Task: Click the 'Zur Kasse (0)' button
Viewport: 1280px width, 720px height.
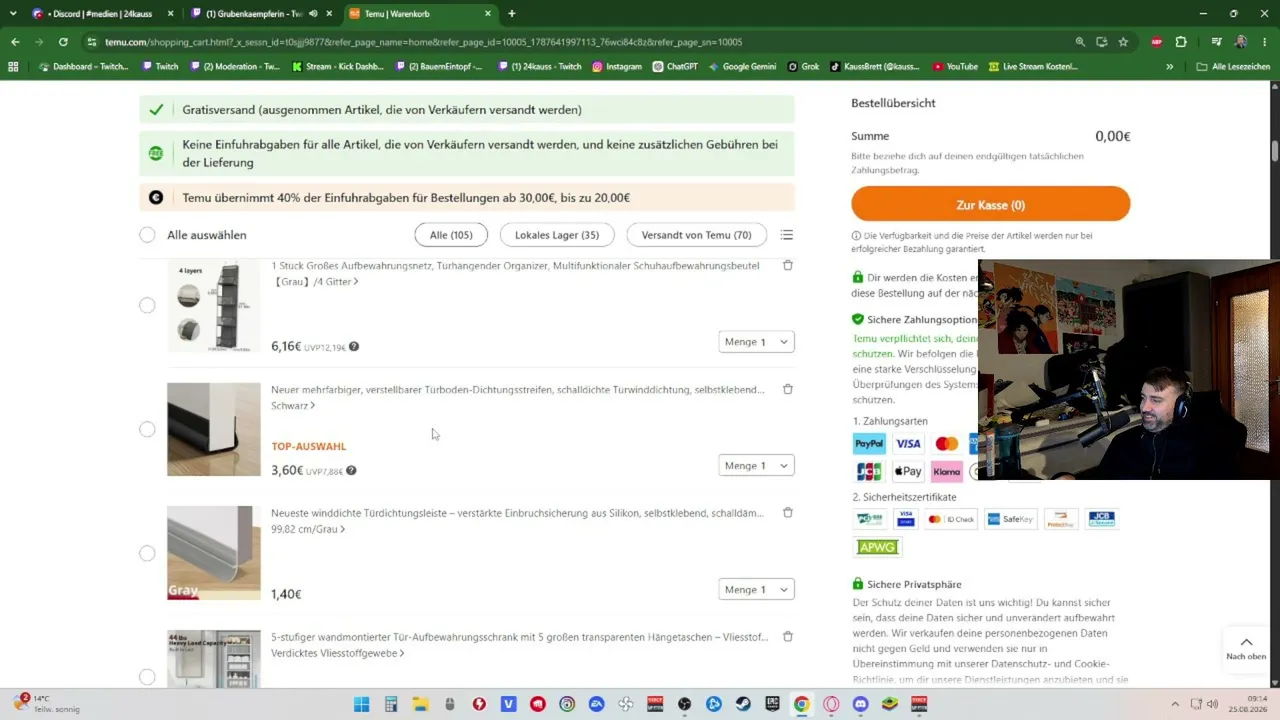Action: [x=991, y=205]
